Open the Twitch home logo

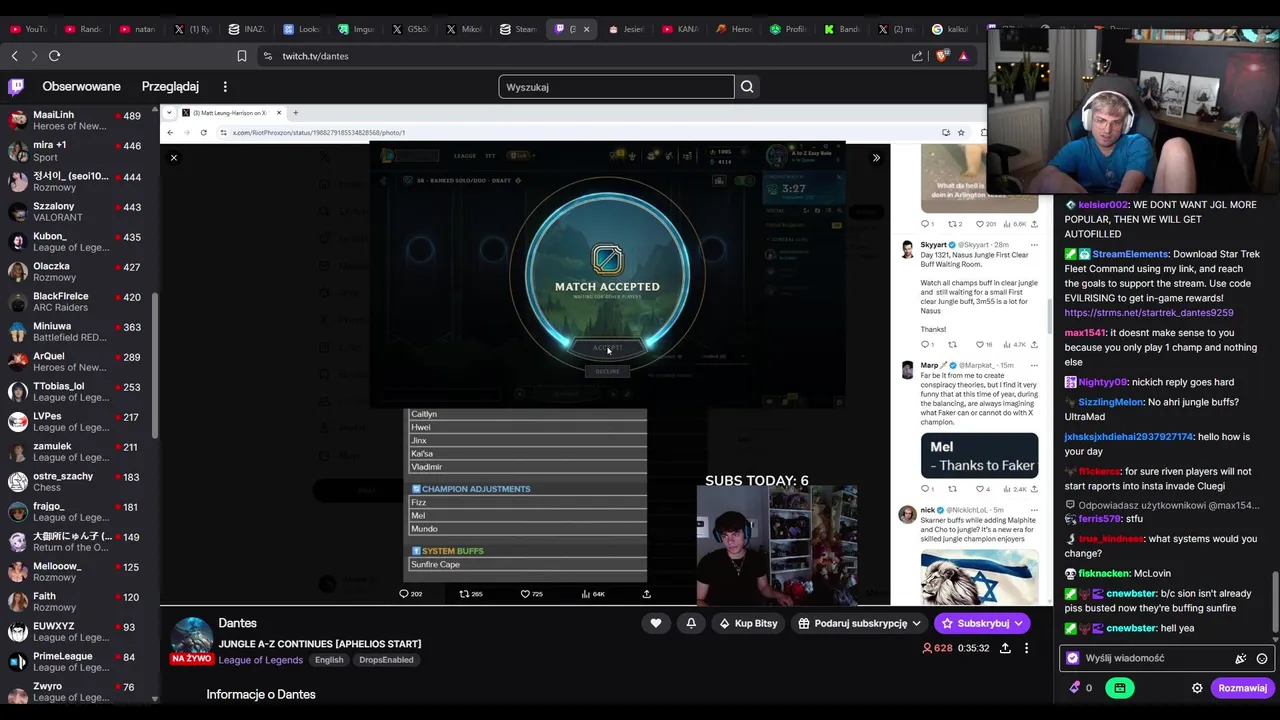(x=16, y=87)
